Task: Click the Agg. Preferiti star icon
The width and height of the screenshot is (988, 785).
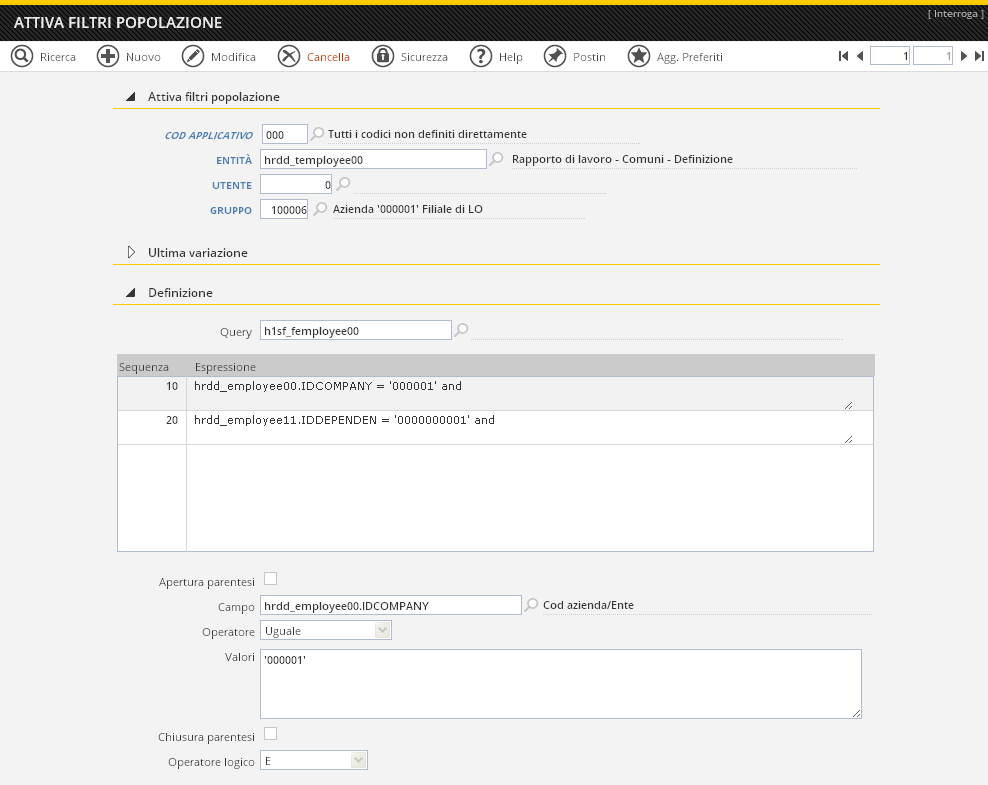Action: coord(639,56)
